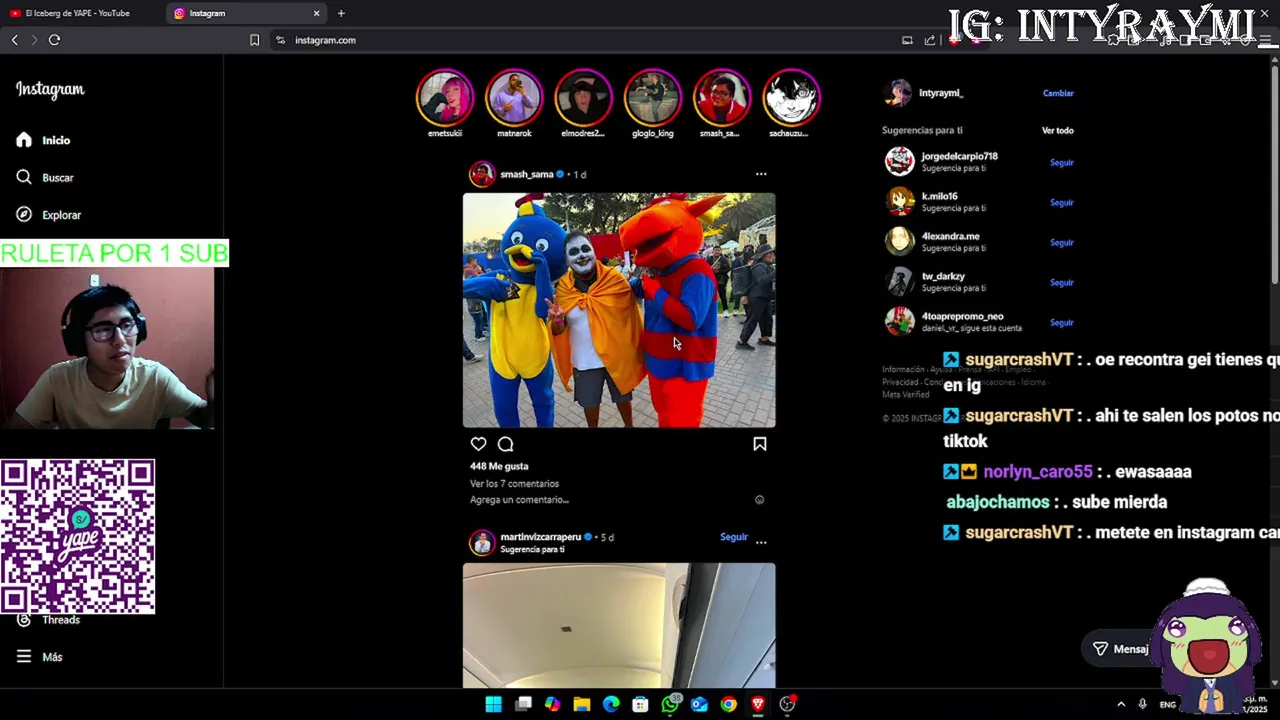Open a new browser tab
Image resolution: width=1280 pixels, height=720 pixels.
tap(341, 13)
